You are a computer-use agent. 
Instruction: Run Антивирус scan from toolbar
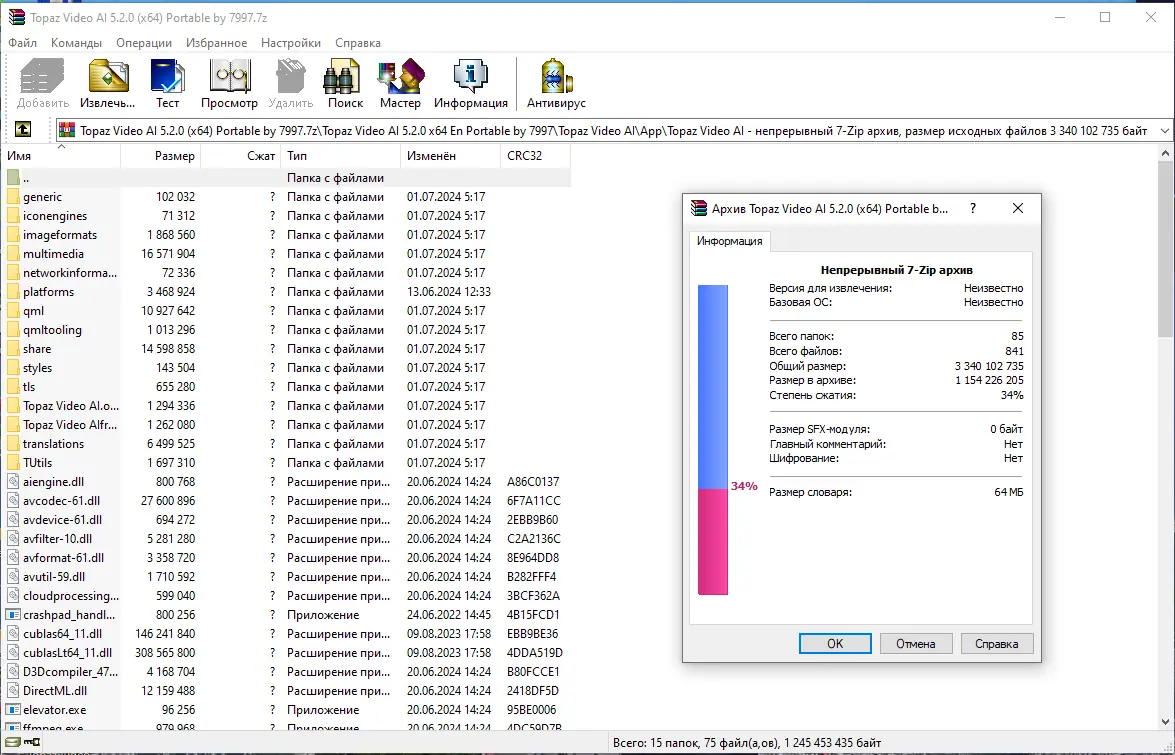tap(555, 82)
